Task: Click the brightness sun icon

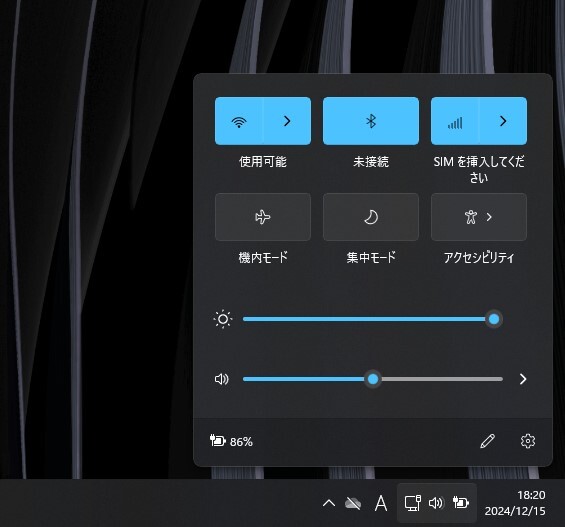Action: (223, 319)
